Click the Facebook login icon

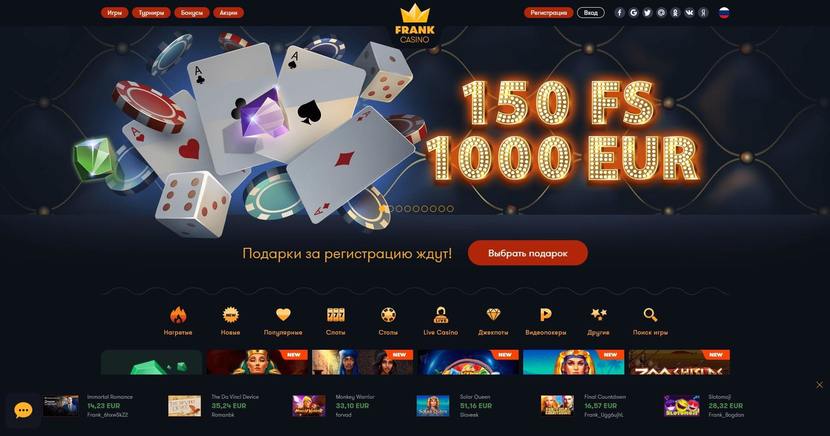[x=620, y=13]
